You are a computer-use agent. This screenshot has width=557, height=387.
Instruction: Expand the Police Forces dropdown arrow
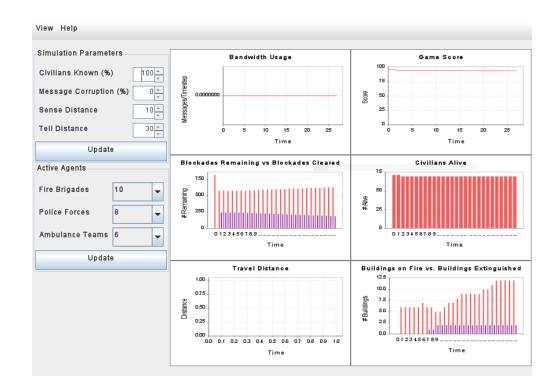pos(158,214)
